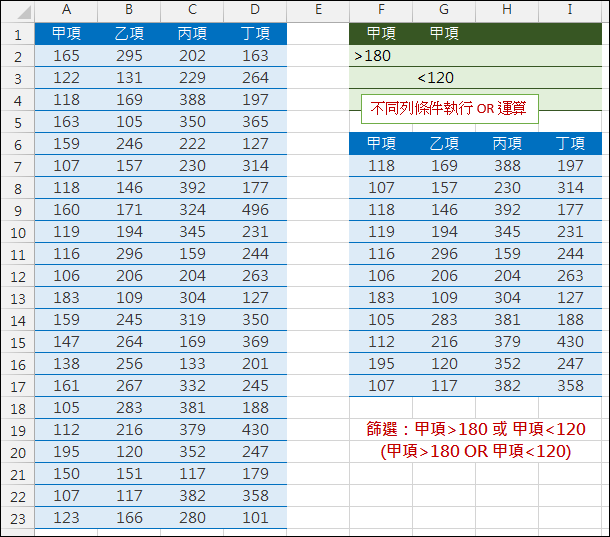Select empty cell E1
This screenshot has height=537, width=610.
(318, 34)
